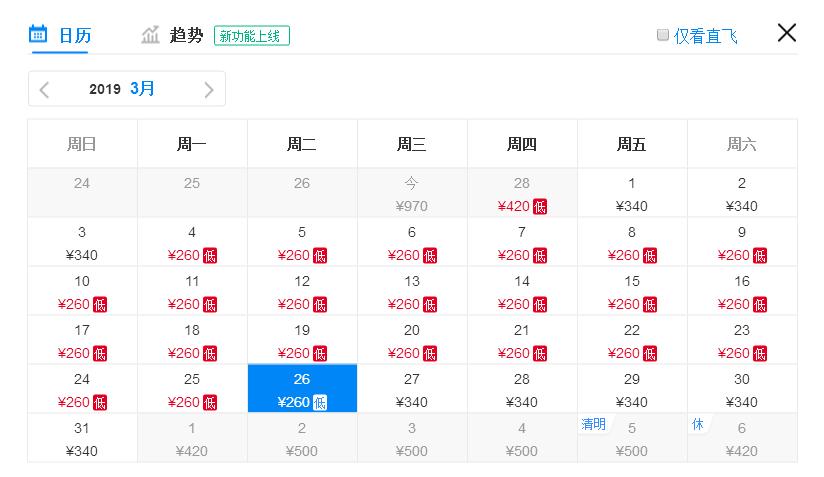Pick March 16 date cell
The height and width of the screenshot is (477, 824).
[x=742, y=291]
